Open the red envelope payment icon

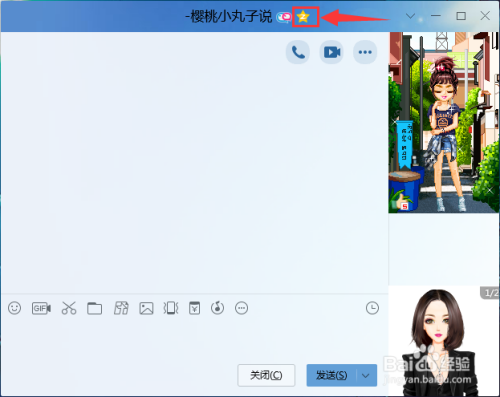coord(194,308)
